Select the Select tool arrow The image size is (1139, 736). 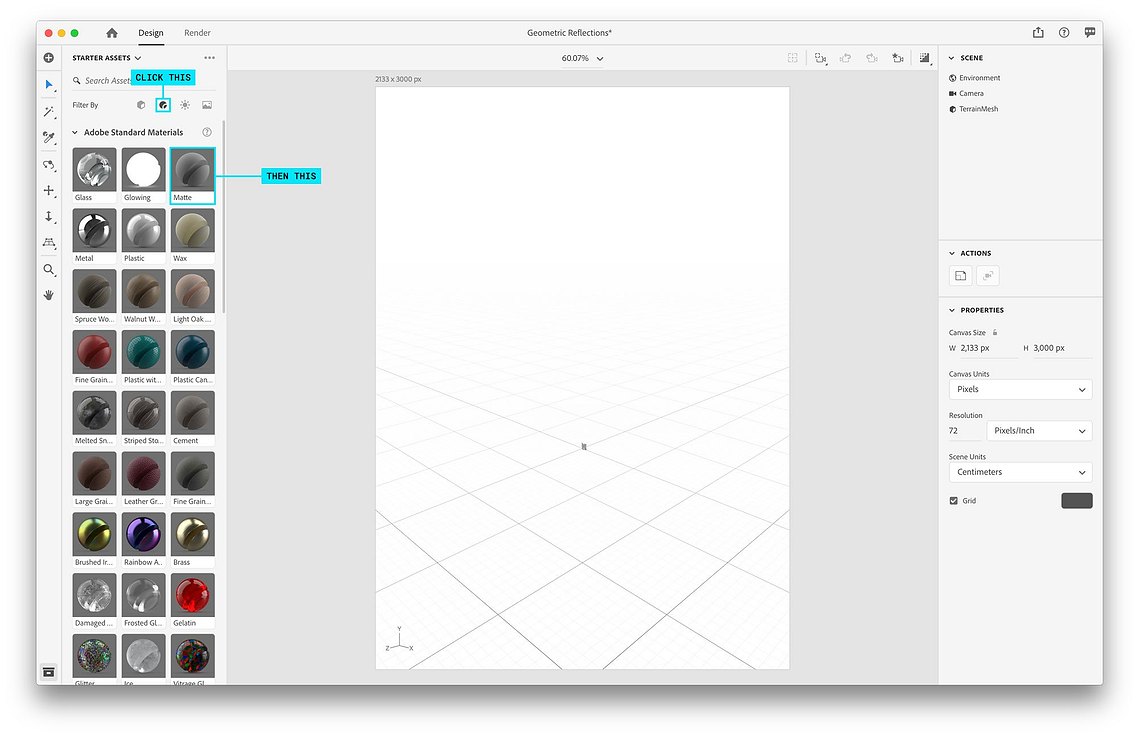[49, 85]
